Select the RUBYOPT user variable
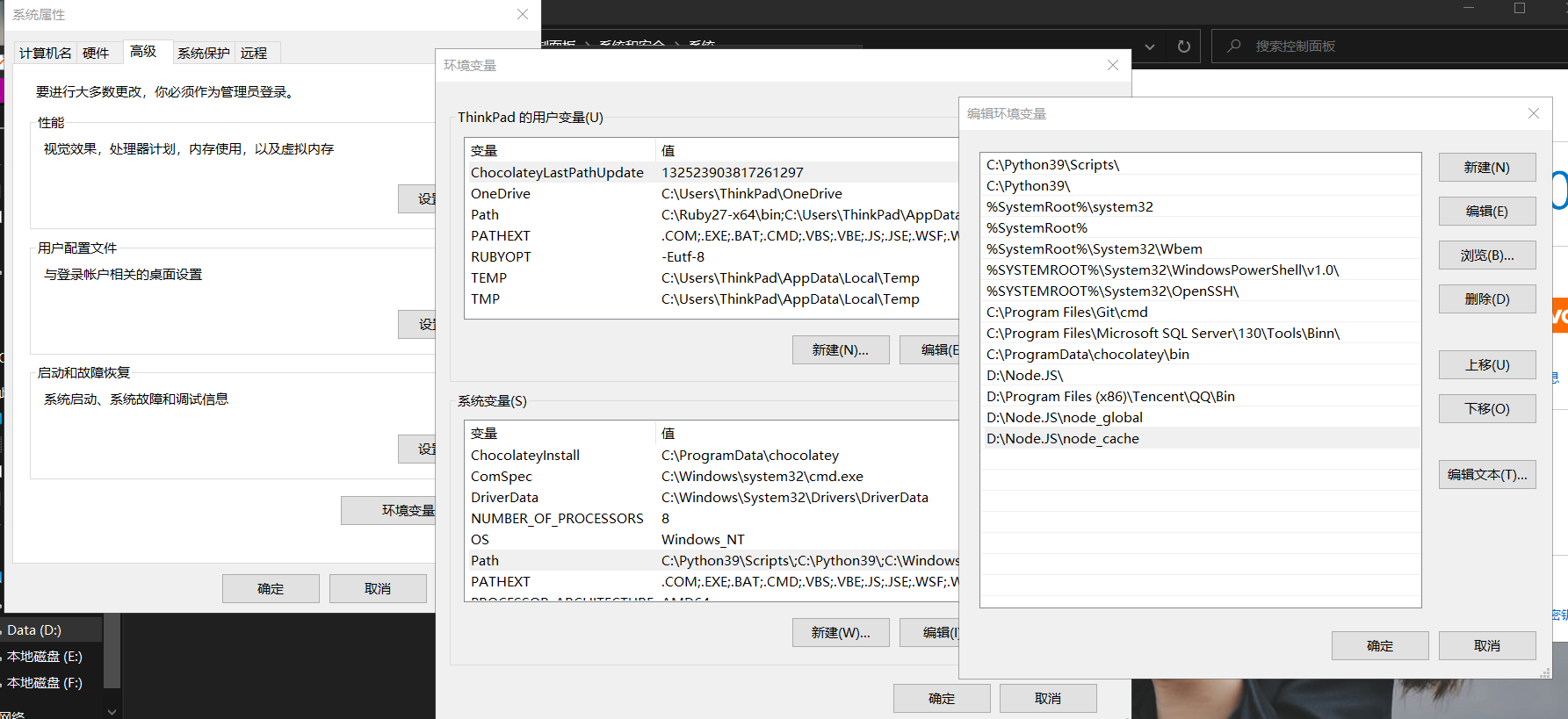The height and width of the screenshot is (719, 1568). (x=712, y=256)
